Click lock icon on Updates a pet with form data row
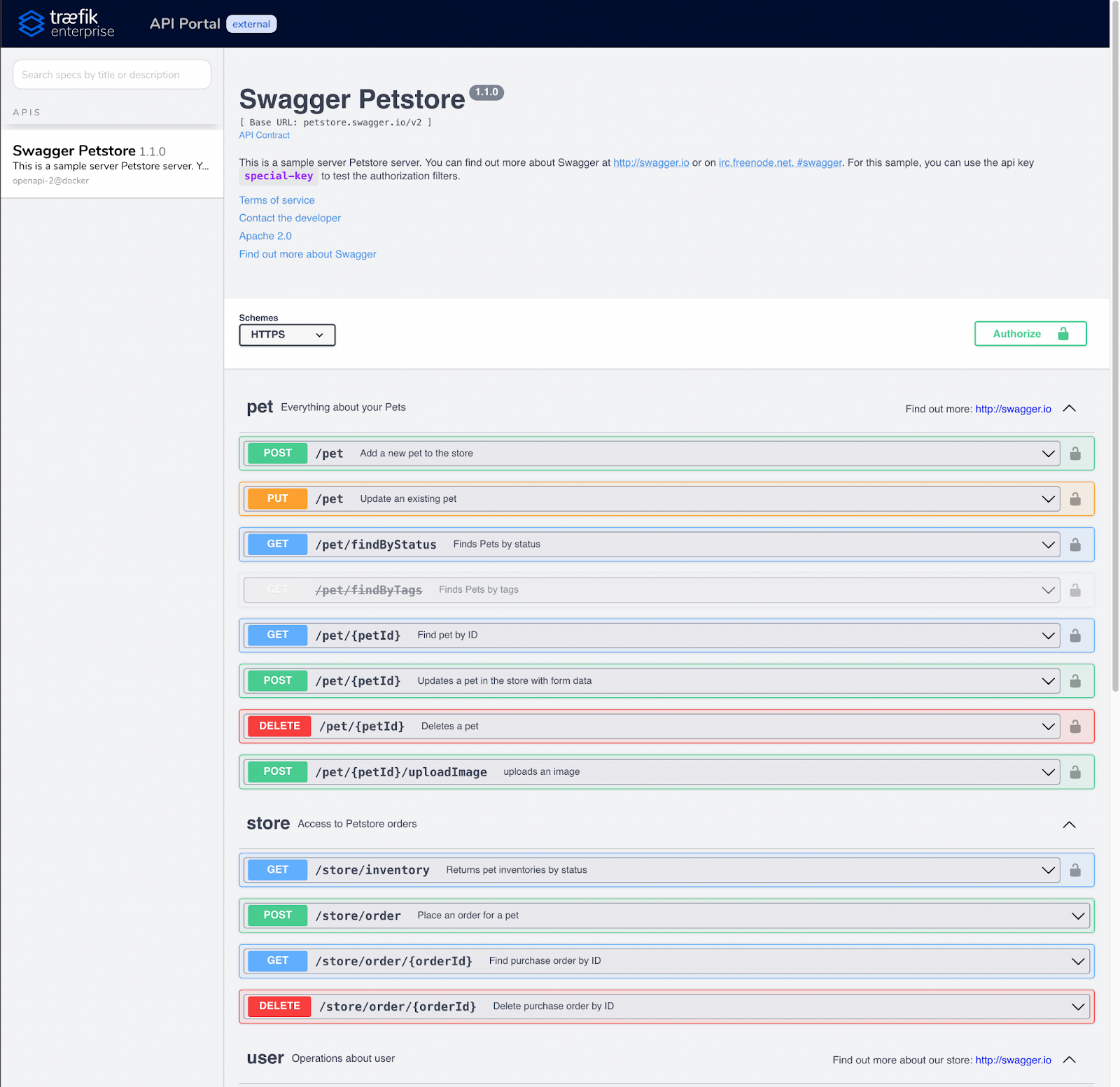The image size is (1120, 1087). (x=1075, y=681)
